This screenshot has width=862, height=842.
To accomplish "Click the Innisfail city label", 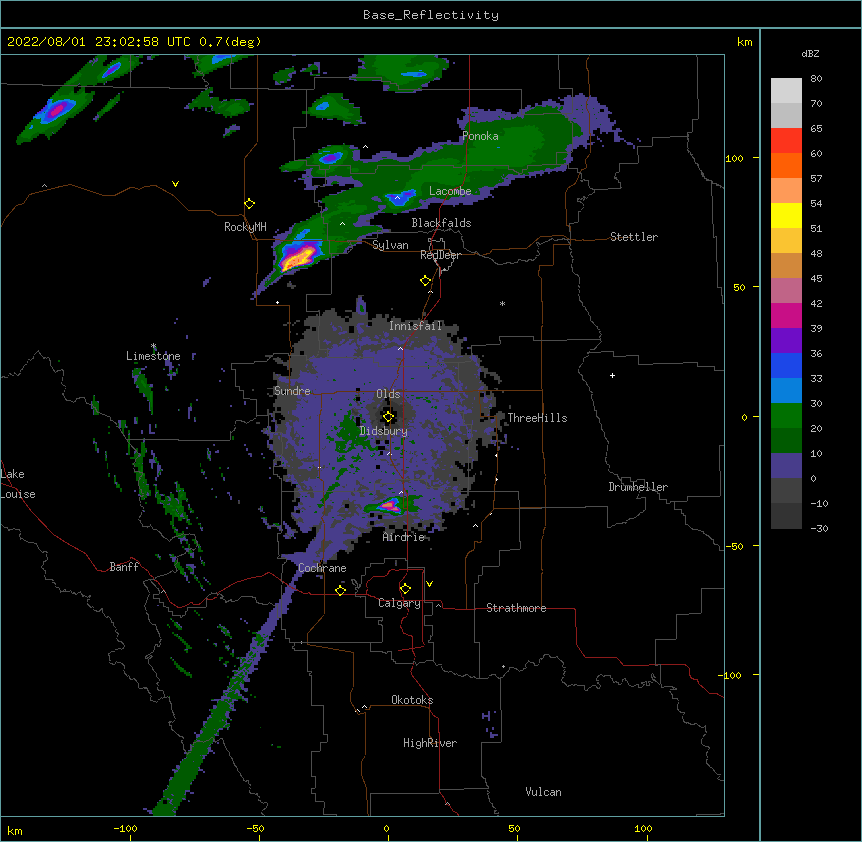I will click(x=416, y=326).
